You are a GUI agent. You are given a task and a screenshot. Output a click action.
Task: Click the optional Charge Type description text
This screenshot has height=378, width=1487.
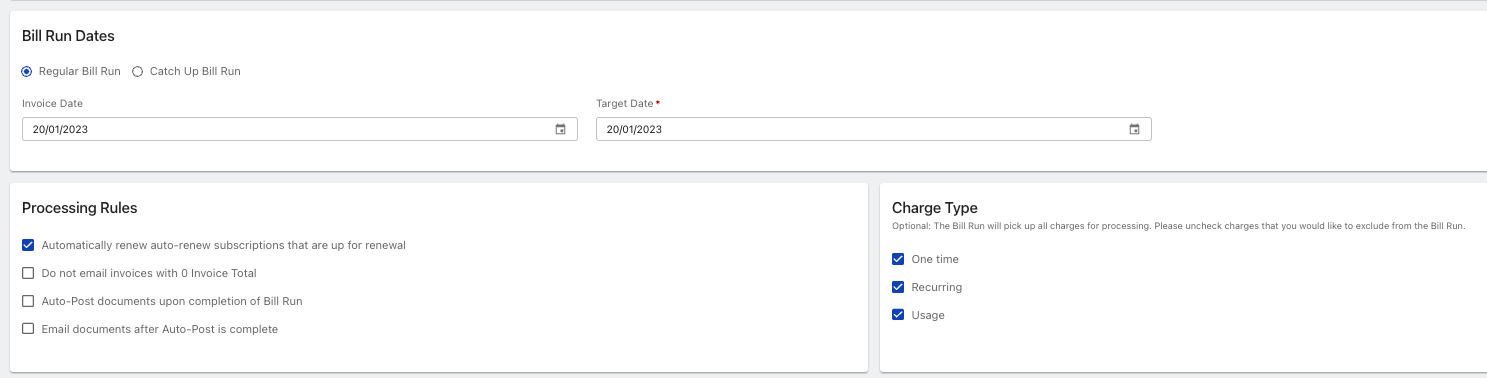pos(1178,226)
